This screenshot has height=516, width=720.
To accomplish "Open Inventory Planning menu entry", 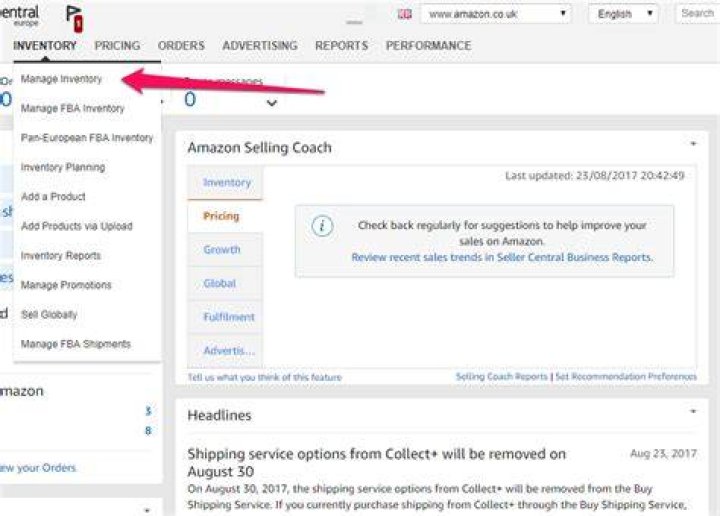I will (63, 168).
